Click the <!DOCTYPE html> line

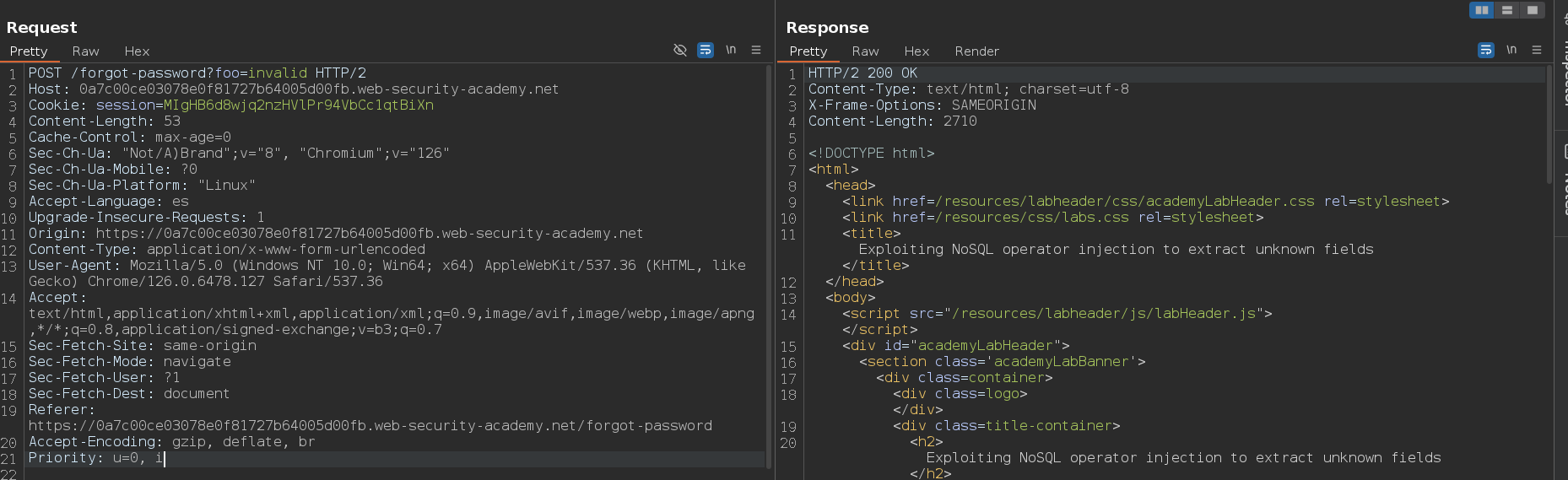click(872, 154)
